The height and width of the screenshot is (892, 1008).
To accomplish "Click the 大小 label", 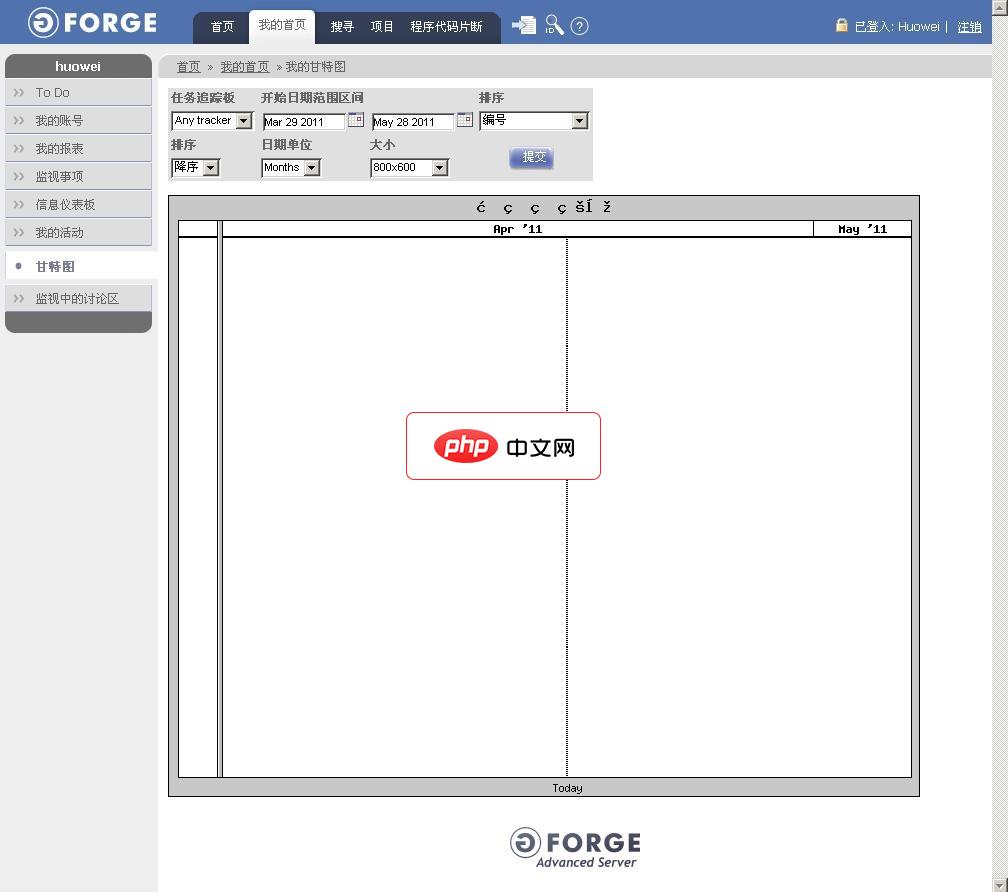I will tap(382, 145).
